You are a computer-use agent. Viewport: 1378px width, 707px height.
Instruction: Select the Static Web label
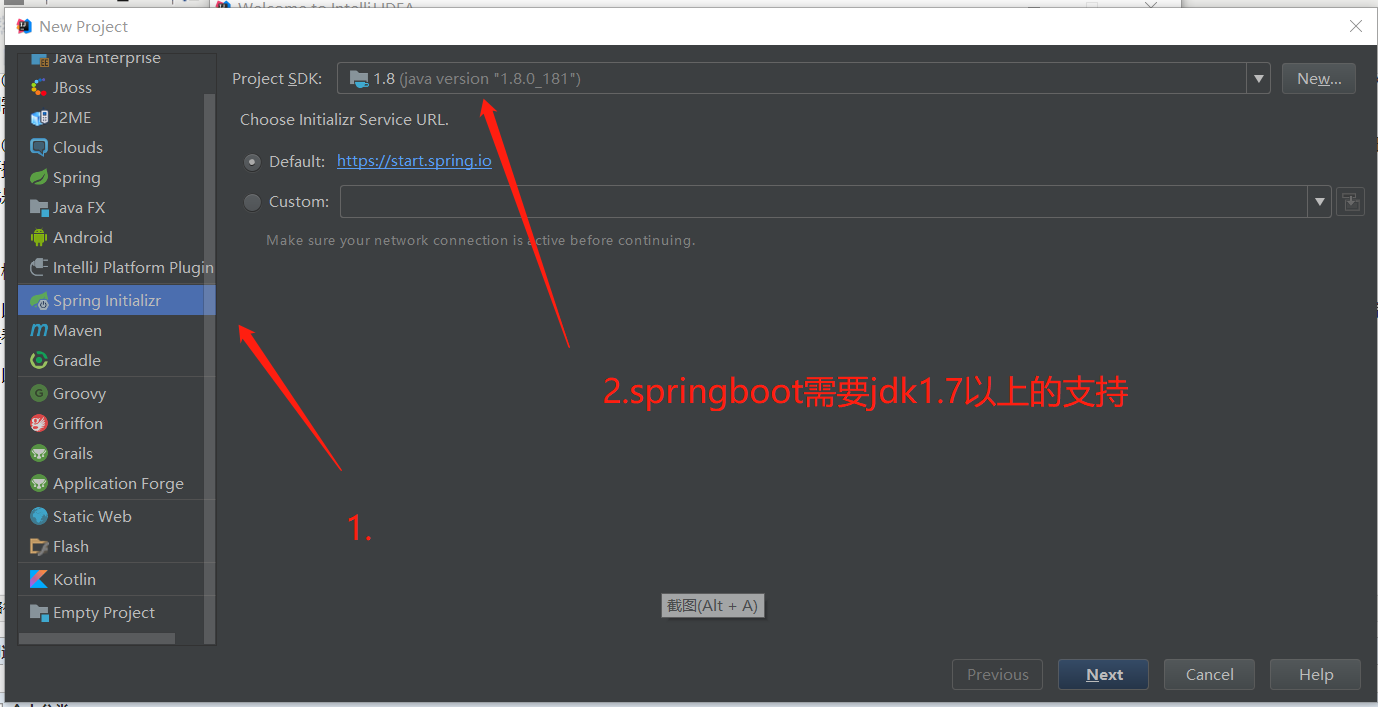pos(92,517)
